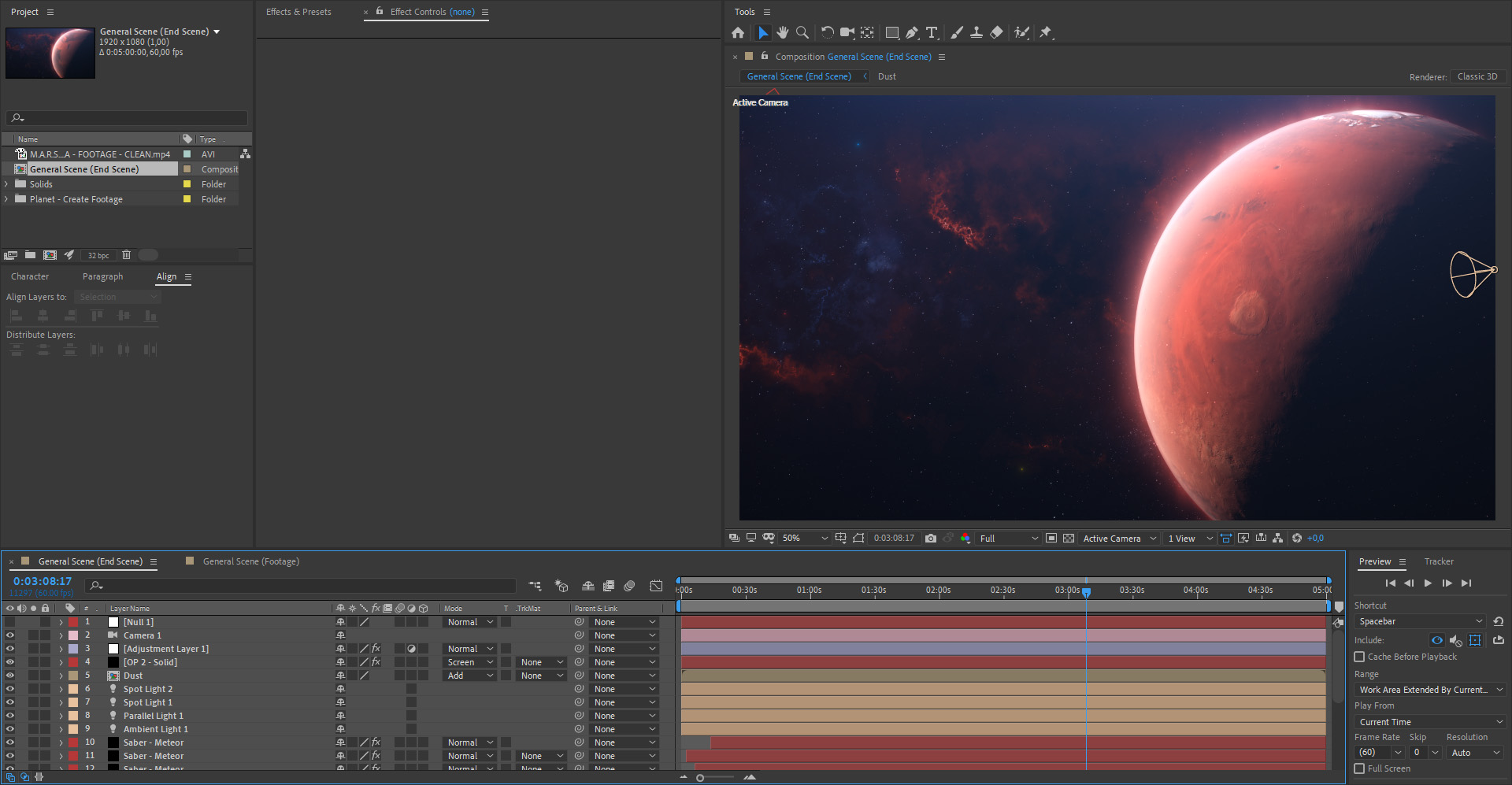Choose the Horizontal Type tool
The height and width of the screenshot is (785, 1512).
(932, 32)
